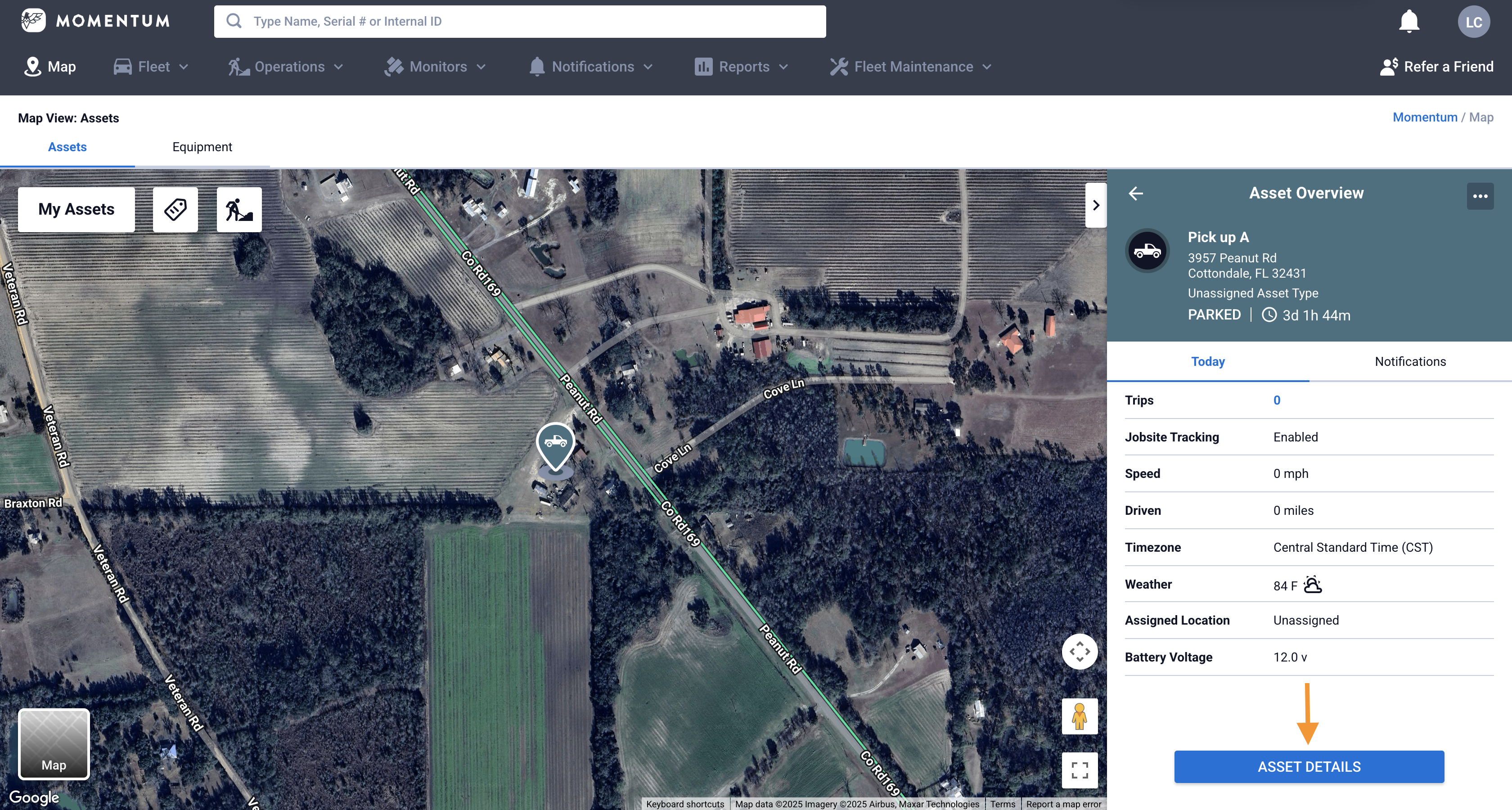
Task: Click the asset search input field
Action: tap(519, 22)
